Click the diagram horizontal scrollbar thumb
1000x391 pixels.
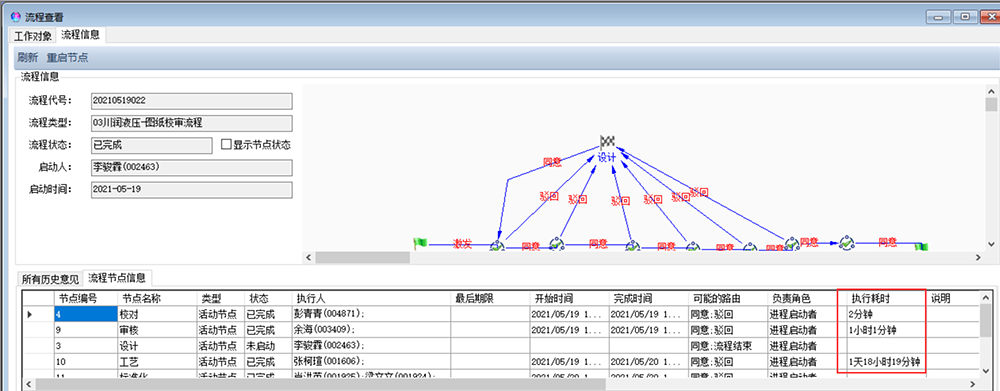(362, 257)
